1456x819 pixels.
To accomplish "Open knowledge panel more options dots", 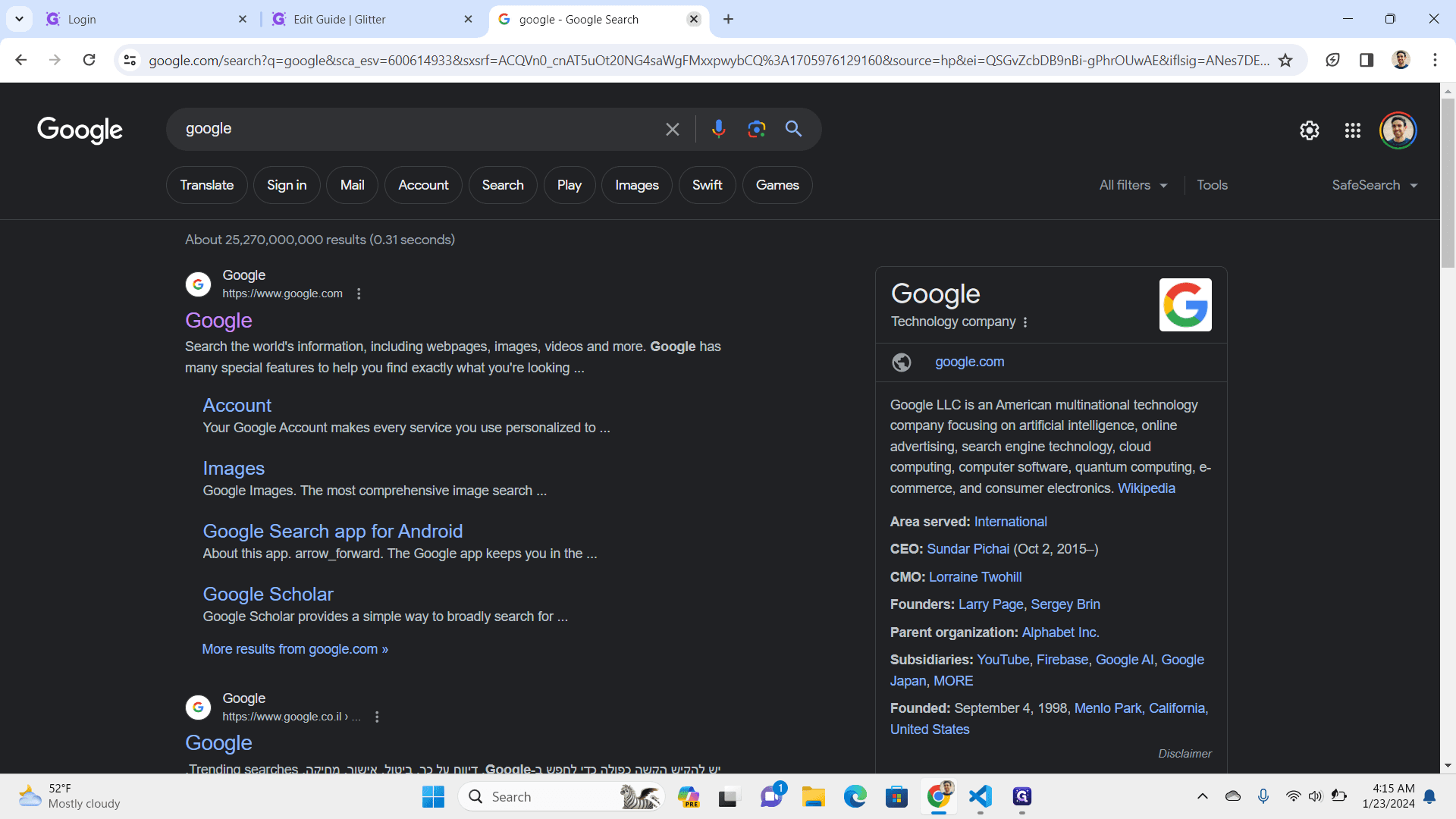I will pos(1025,322).
